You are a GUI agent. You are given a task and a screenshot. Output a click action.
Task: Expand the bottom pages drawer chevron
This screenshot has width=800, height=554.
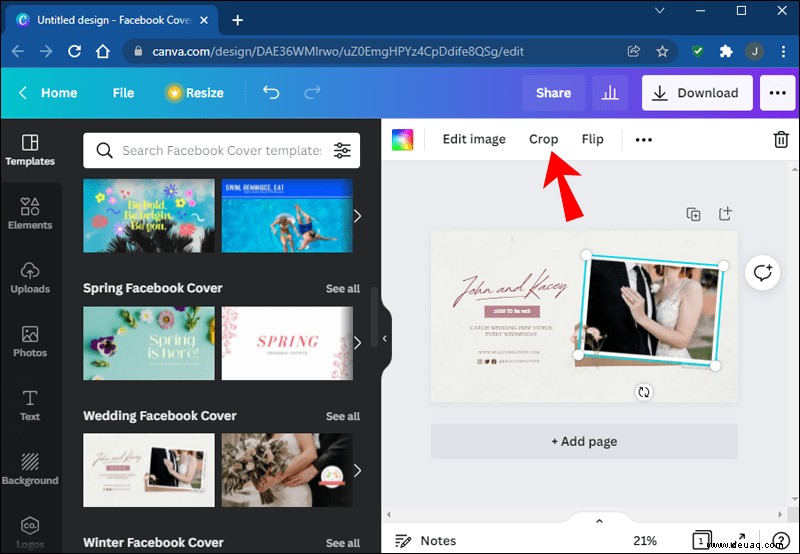pos(599,521)
